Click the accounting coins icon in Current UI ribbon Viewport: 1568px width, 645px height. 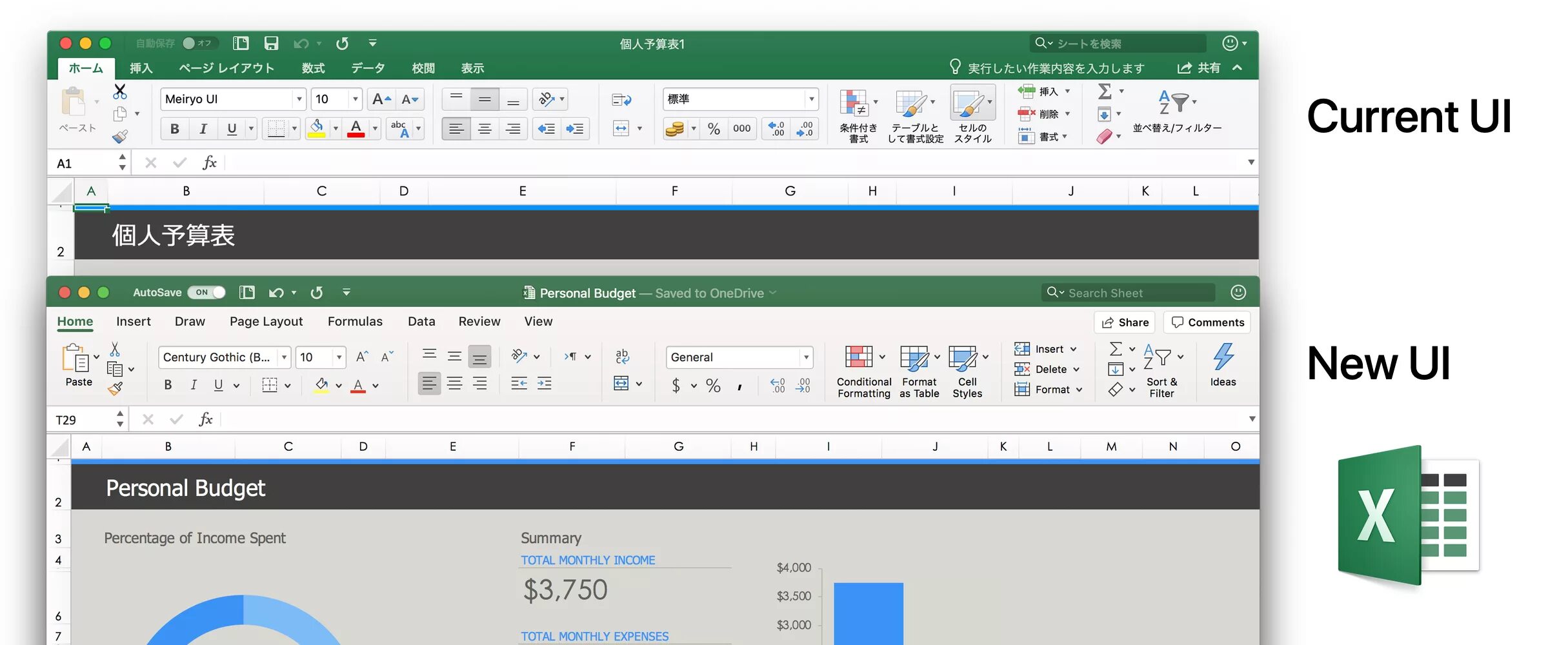pyautogui.click(x=674, y=129)
